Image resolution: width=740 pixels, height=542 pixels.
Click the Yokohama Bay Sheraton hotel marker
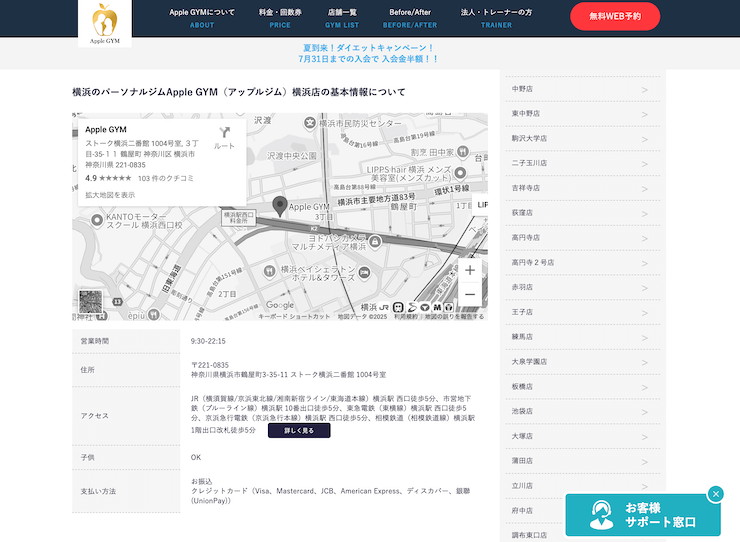coord(364,273)
